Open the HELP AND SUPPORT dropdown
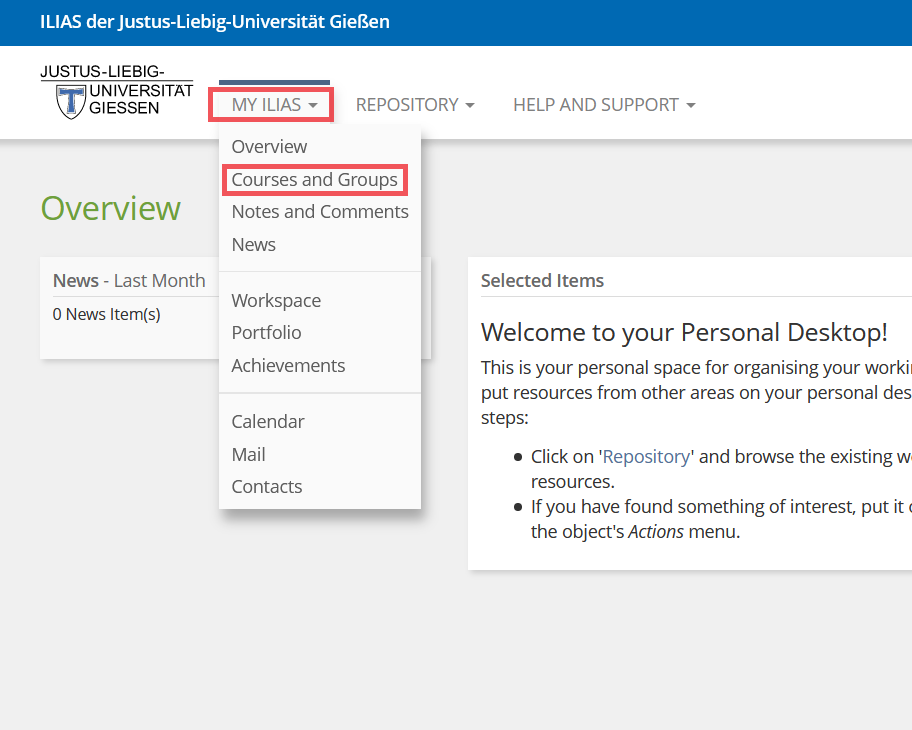912x730 pixels. pyautogui.click(x=603, y=105)
